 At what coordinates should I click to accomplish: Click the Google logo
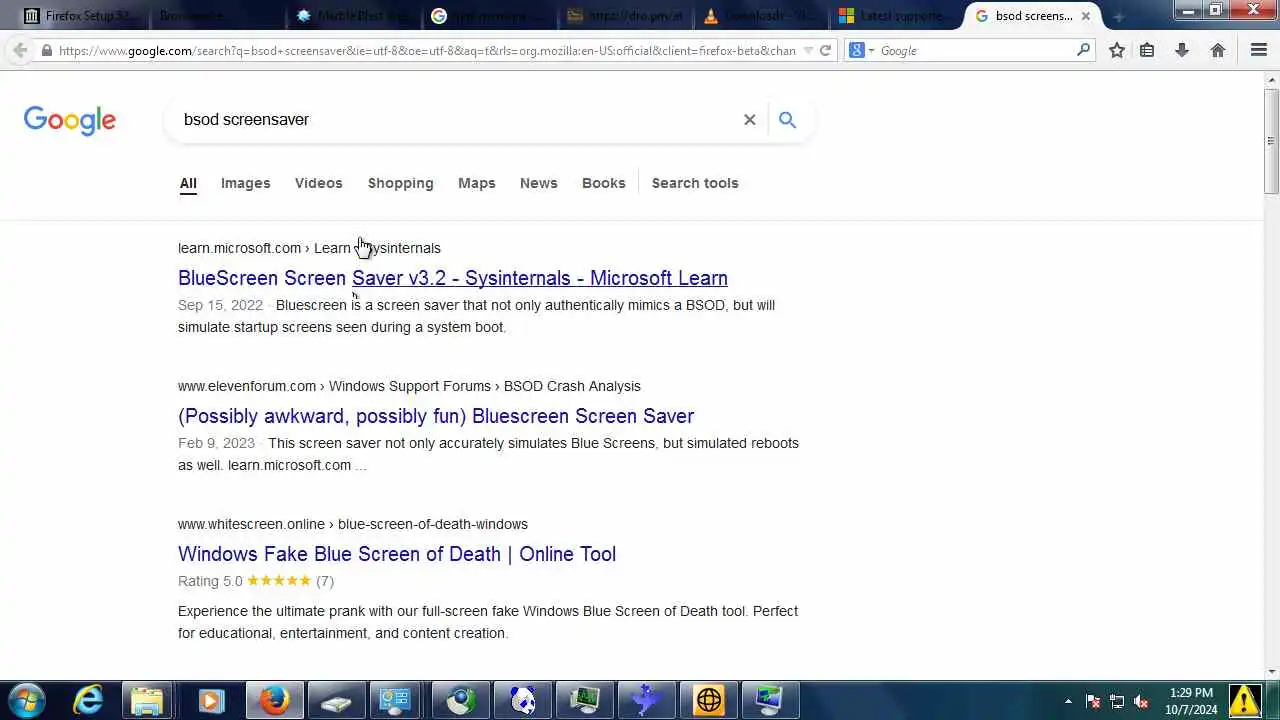pyautogui.click(x=70, y=120)
